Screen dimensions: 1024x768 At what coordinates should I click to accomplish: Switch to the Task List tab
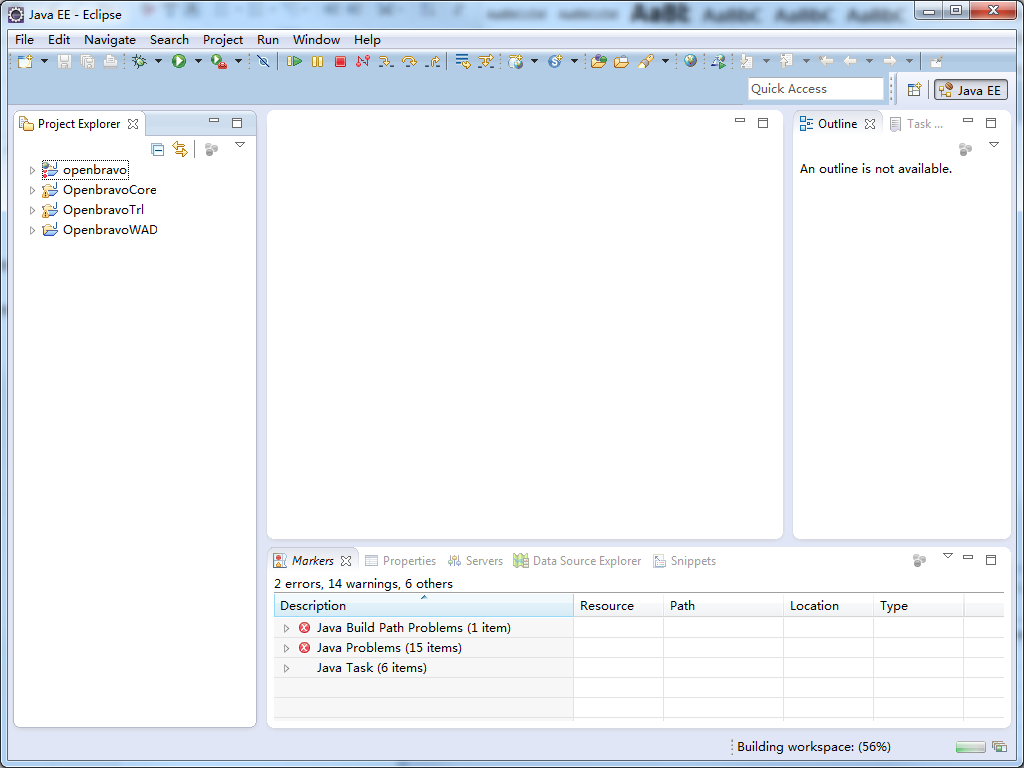pyautogui.click(x=917, y=123)
